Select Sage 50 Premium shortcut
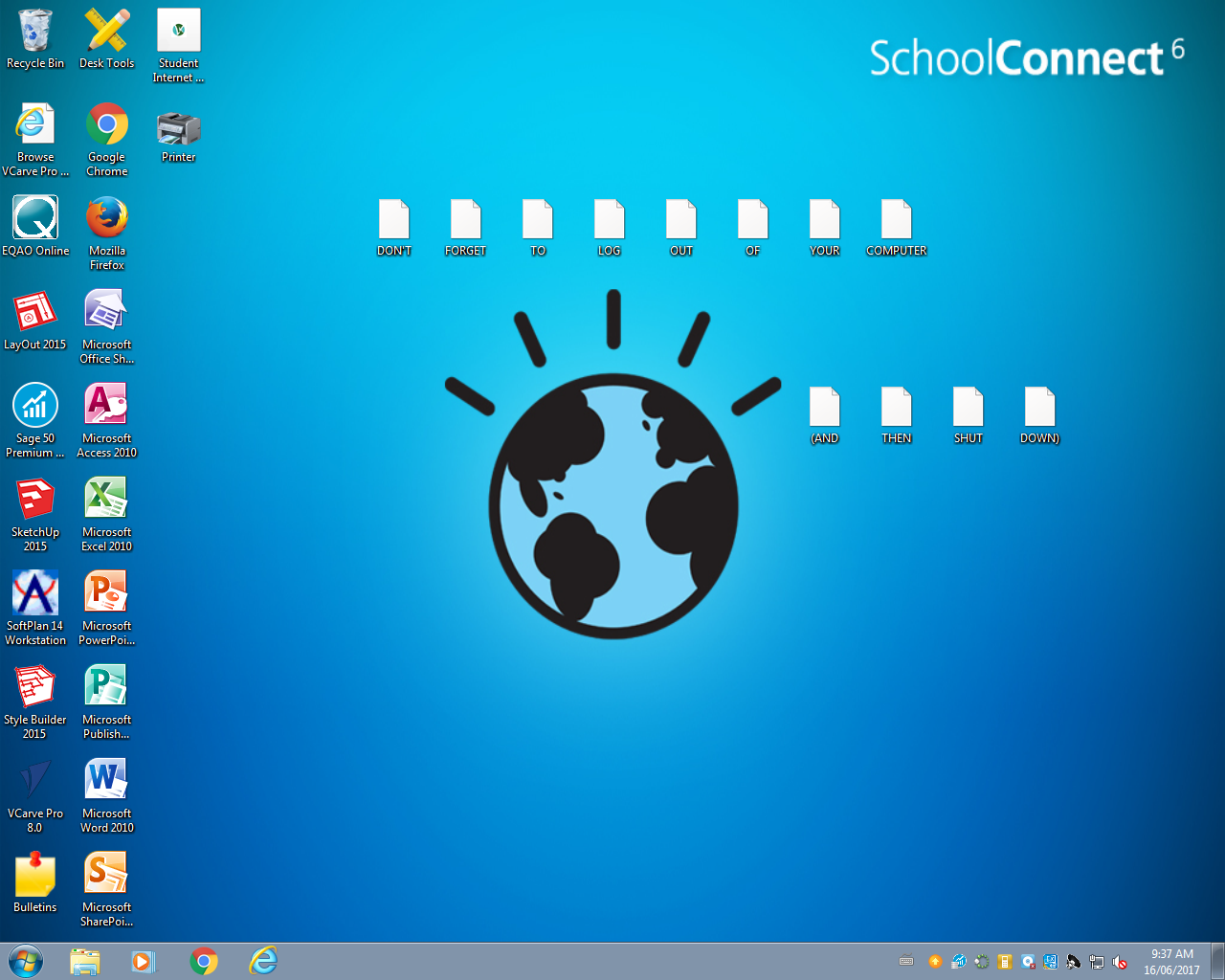1225x980 pixels. click(x=35, y=421)
